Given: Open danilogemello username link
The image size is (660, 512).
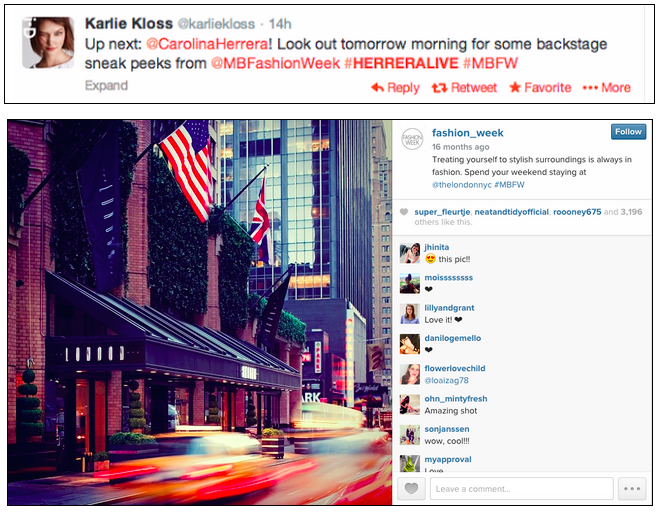Looking at the screenshot, I should click(x=452, y=339).
